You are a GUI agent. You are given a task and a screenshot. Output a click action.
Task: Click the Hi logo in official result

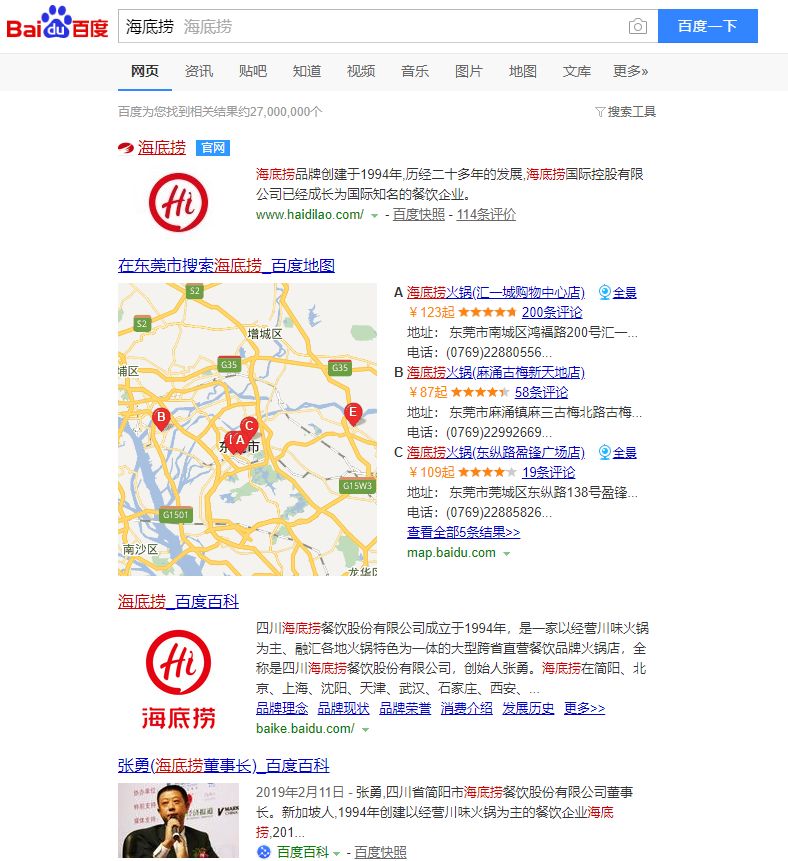pos(178,202)
